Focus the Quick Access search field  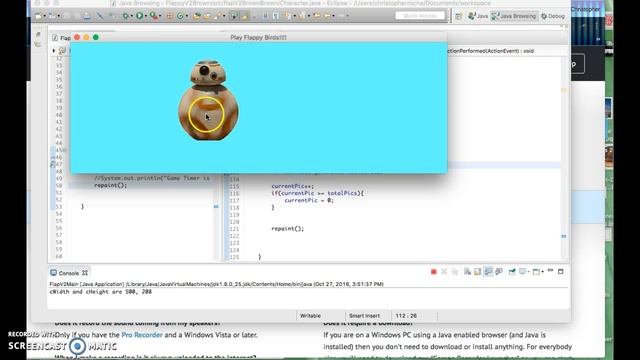point(420,16)
